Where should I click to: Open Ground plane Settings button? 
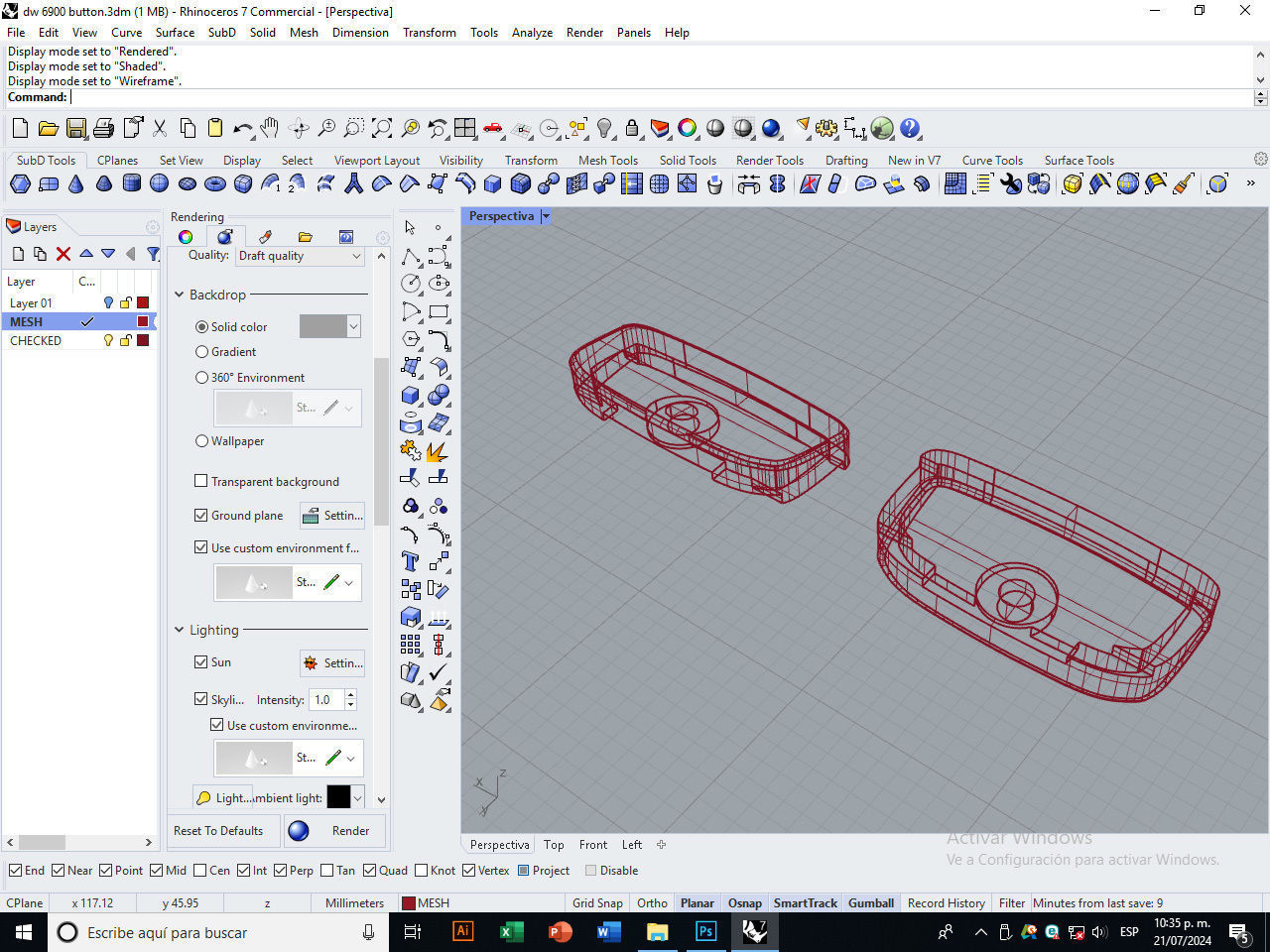332,516
